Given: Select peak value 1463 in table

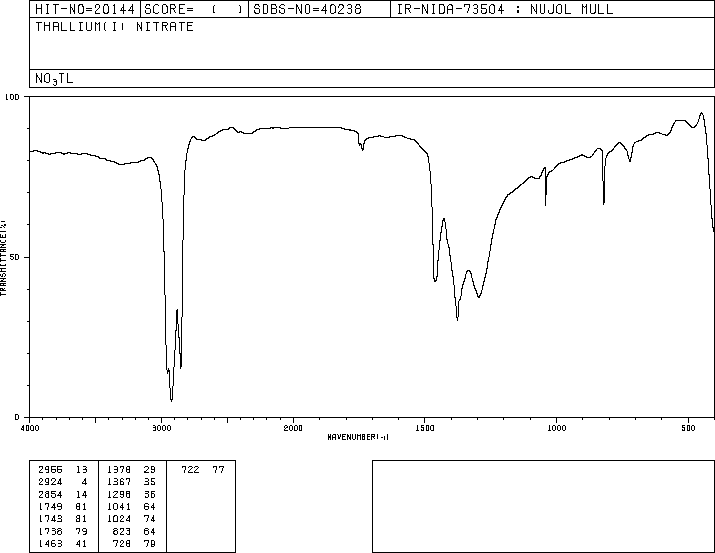Looking at the screenshot, I should (x=50, y=543).
